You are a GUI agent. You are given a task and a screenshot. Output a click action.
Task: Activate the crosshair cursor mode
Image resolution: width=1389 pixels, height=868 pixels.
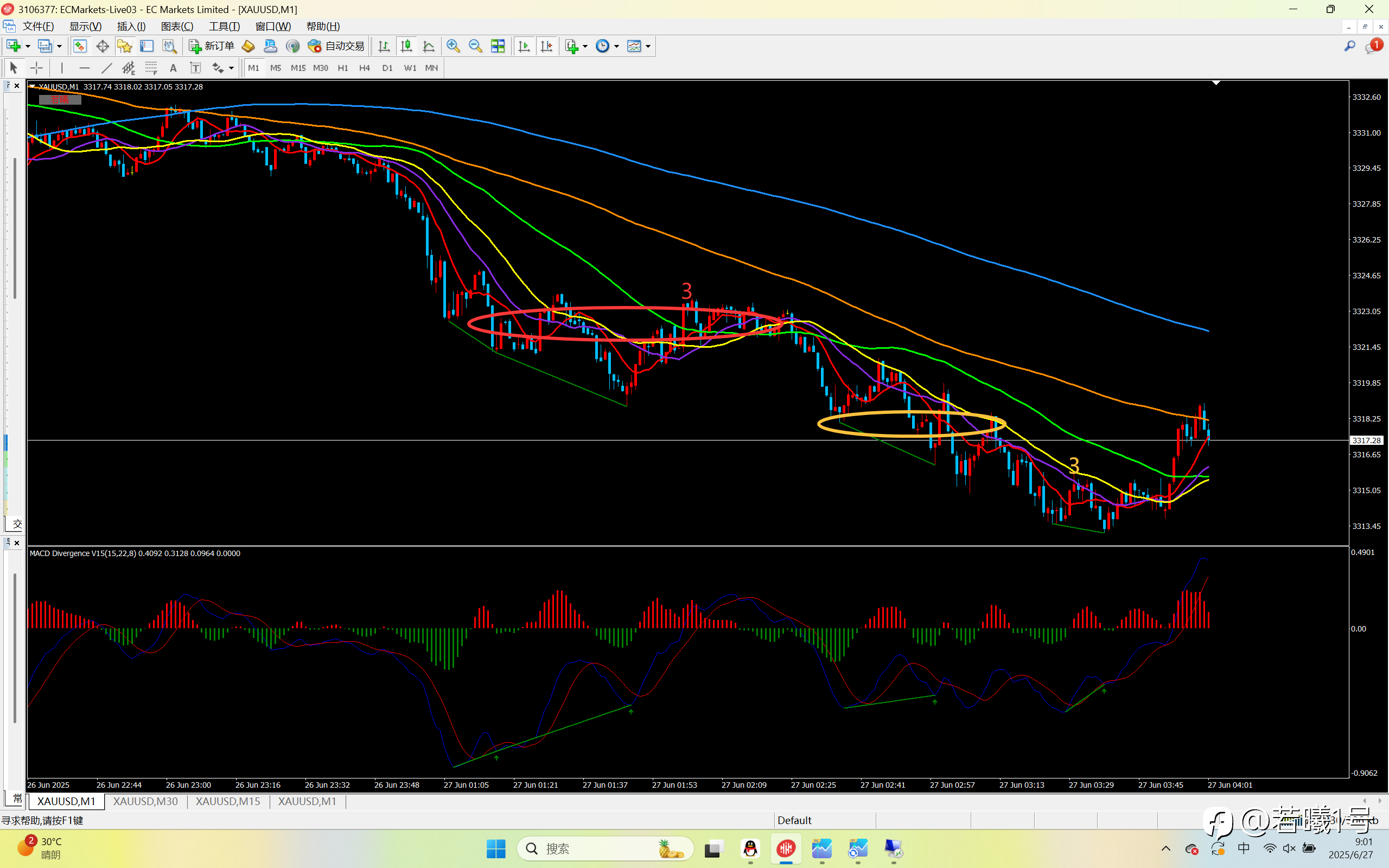36,68
